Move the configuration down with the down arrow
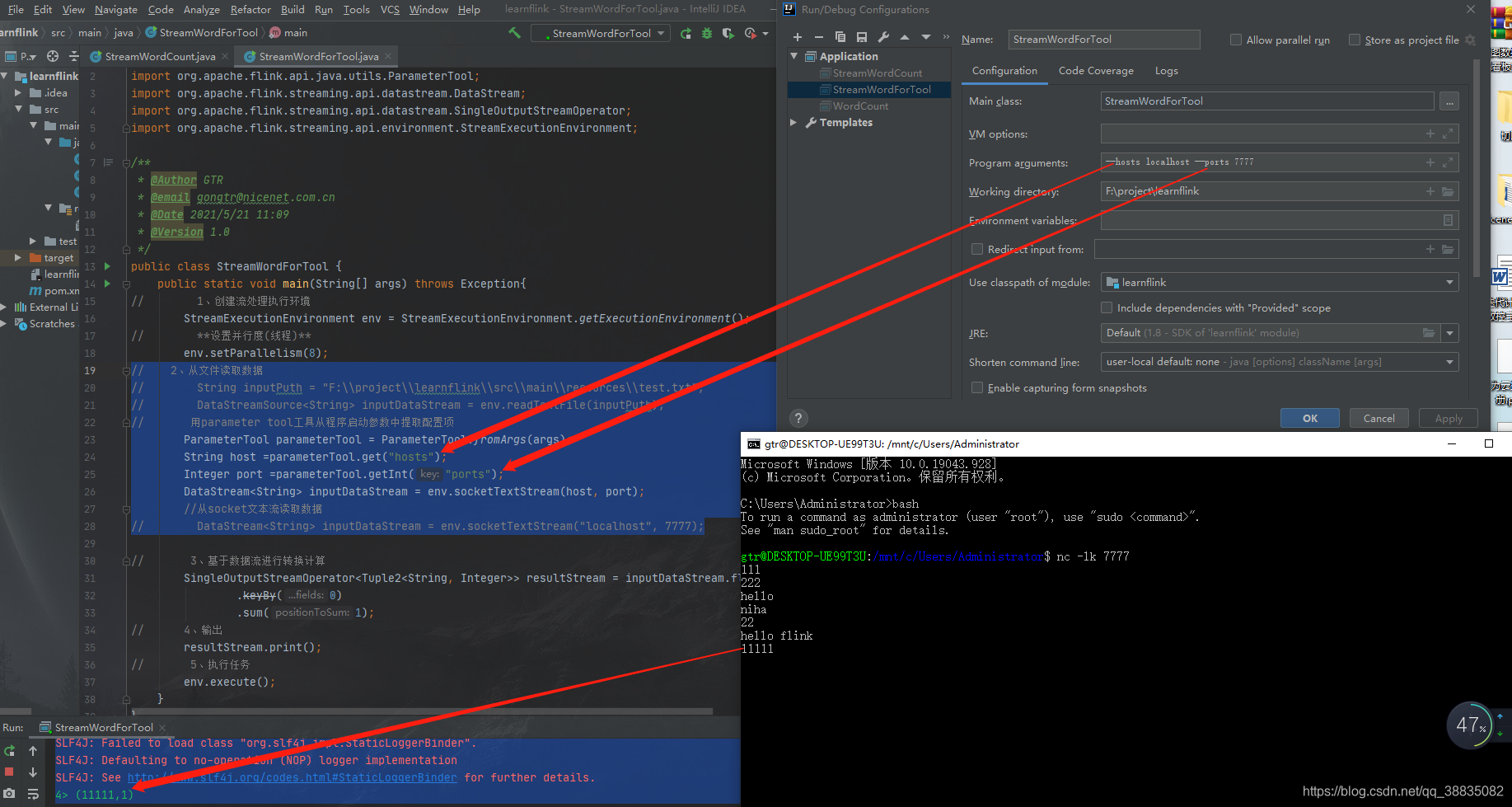The width and height of the screenshot is (1512, 807). click(926, 37)
